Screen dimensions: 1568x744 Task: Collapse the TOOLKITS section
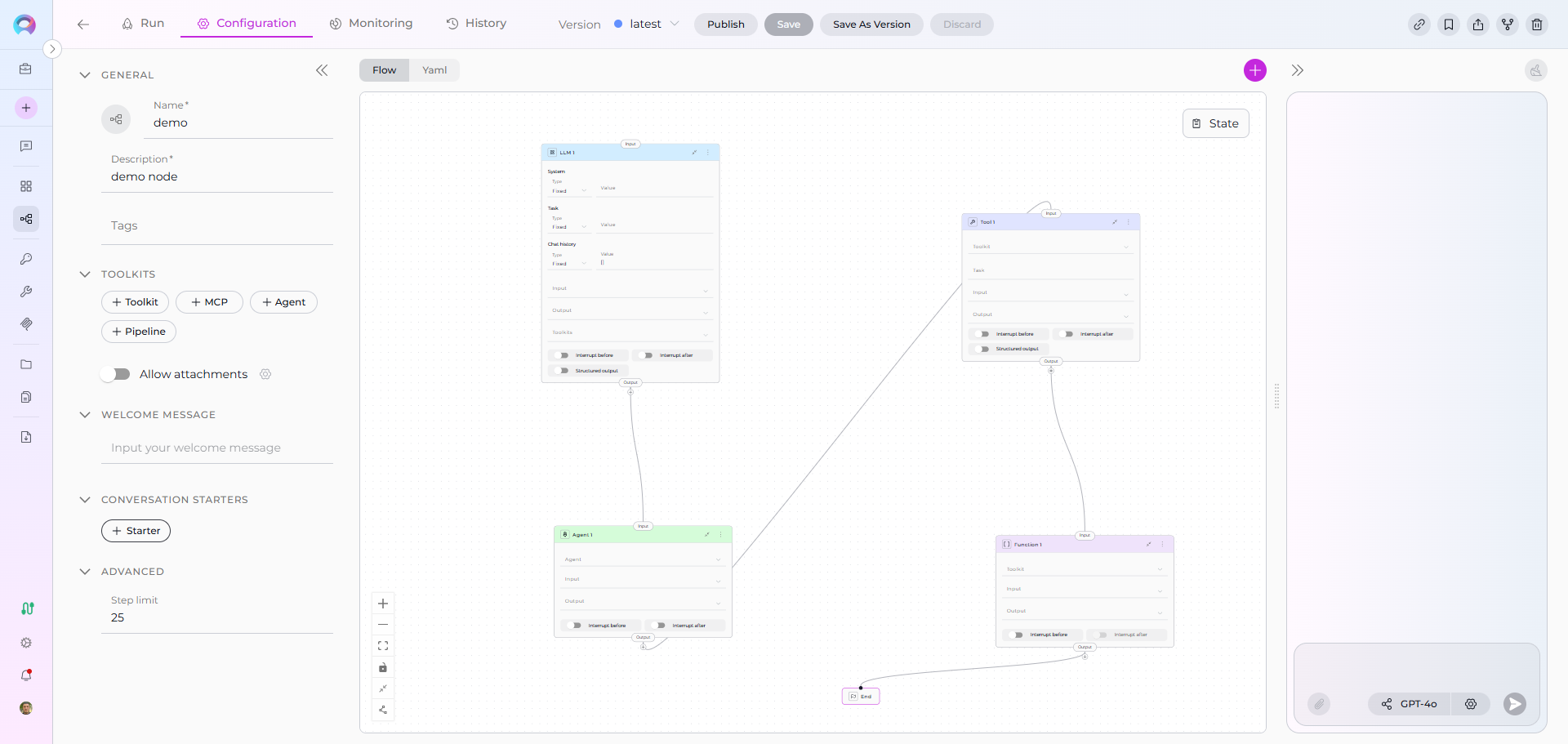point(85,274)
